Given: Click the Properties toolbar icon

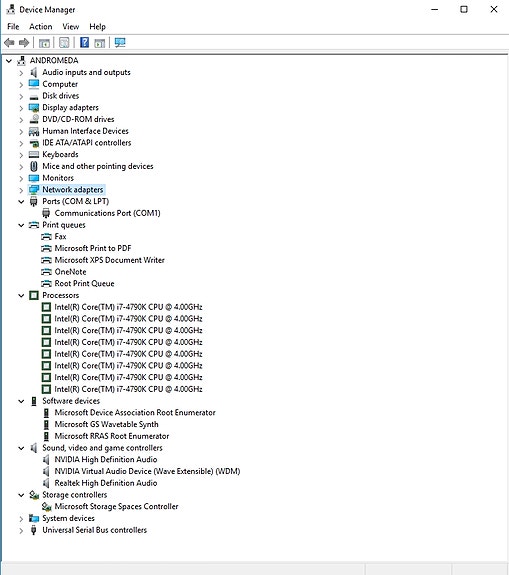Looking at the screenshot, I should coord(64,43).
